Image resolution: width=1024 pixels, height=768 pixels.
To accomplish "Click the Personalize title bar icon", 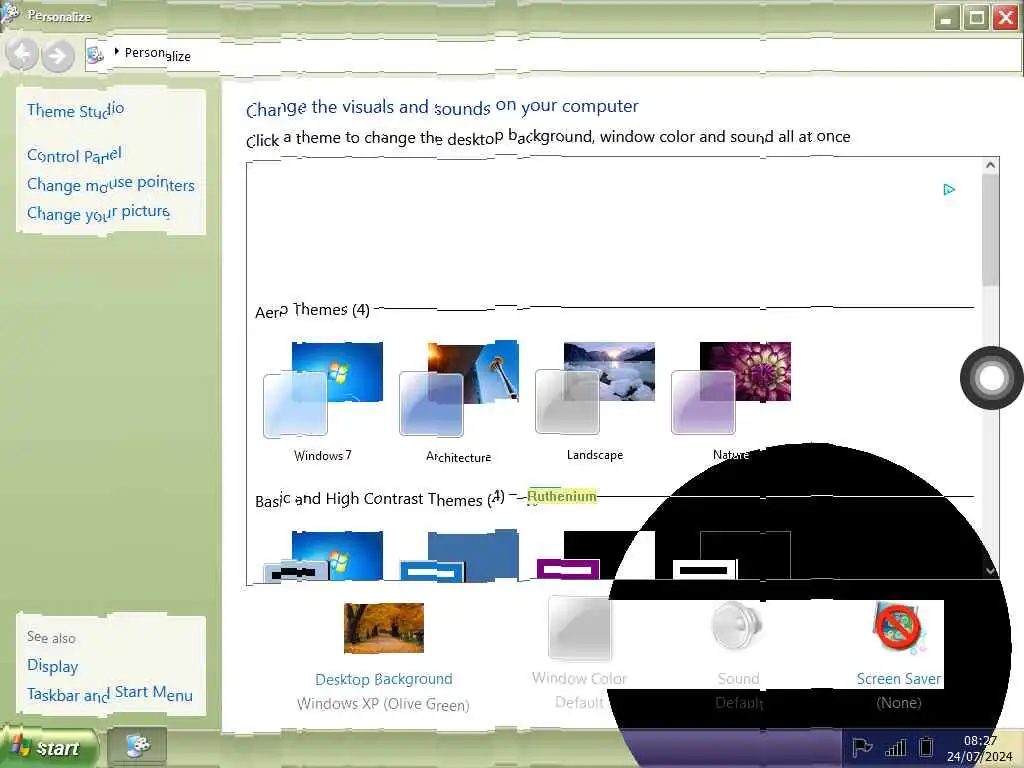I will (10, 14).
